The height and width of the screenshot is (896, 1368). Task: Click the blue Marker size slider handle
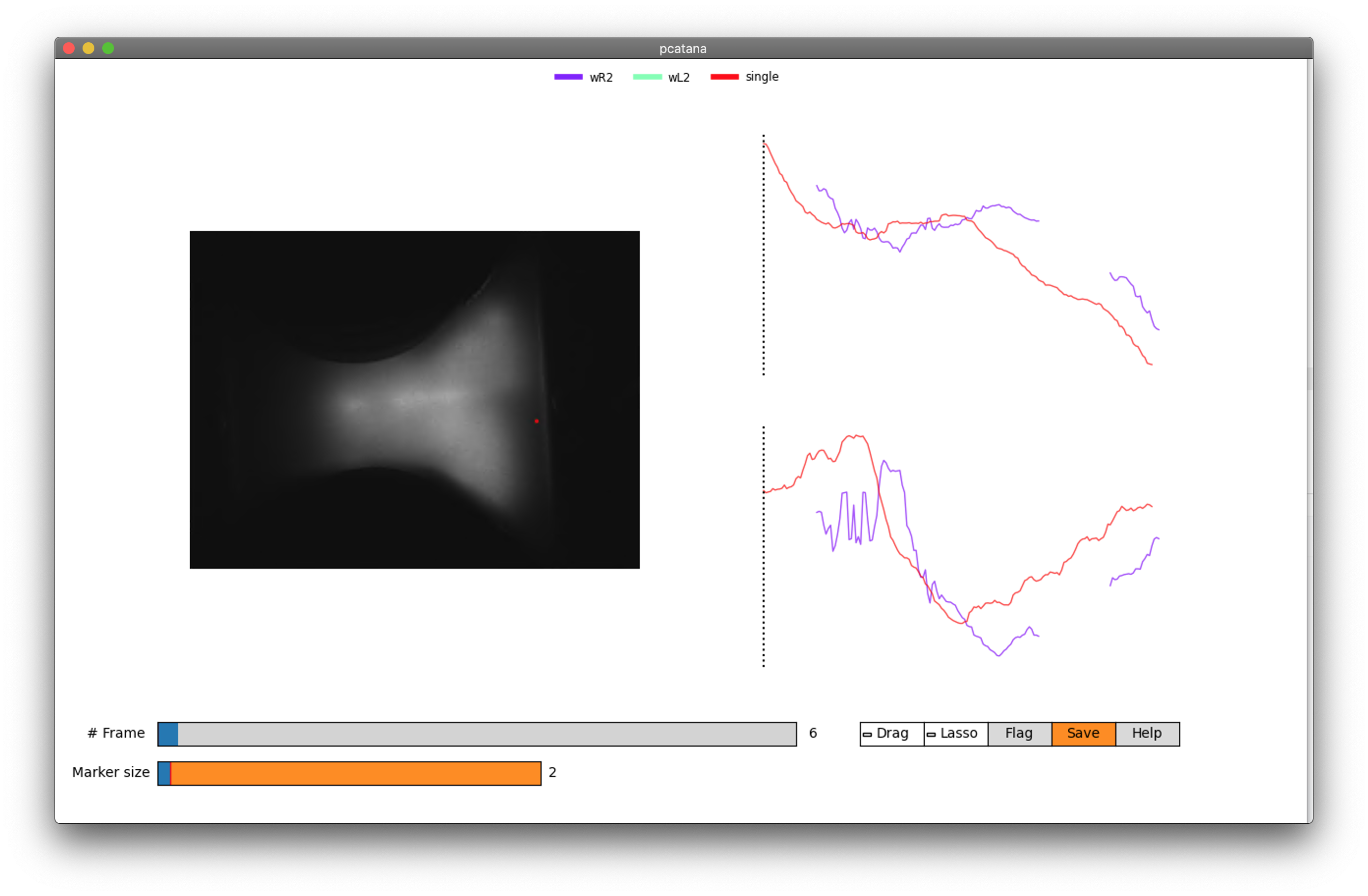(x=164, y=774)
